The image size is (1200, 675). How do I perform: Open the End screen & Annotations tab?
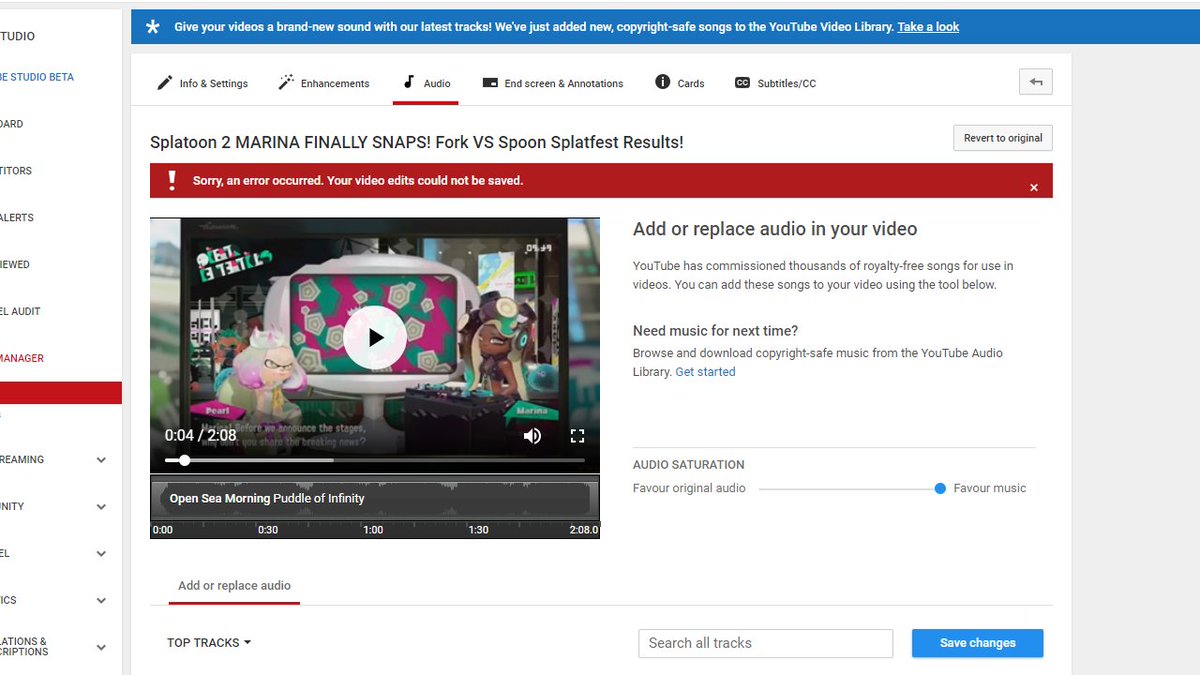(553, 83)
